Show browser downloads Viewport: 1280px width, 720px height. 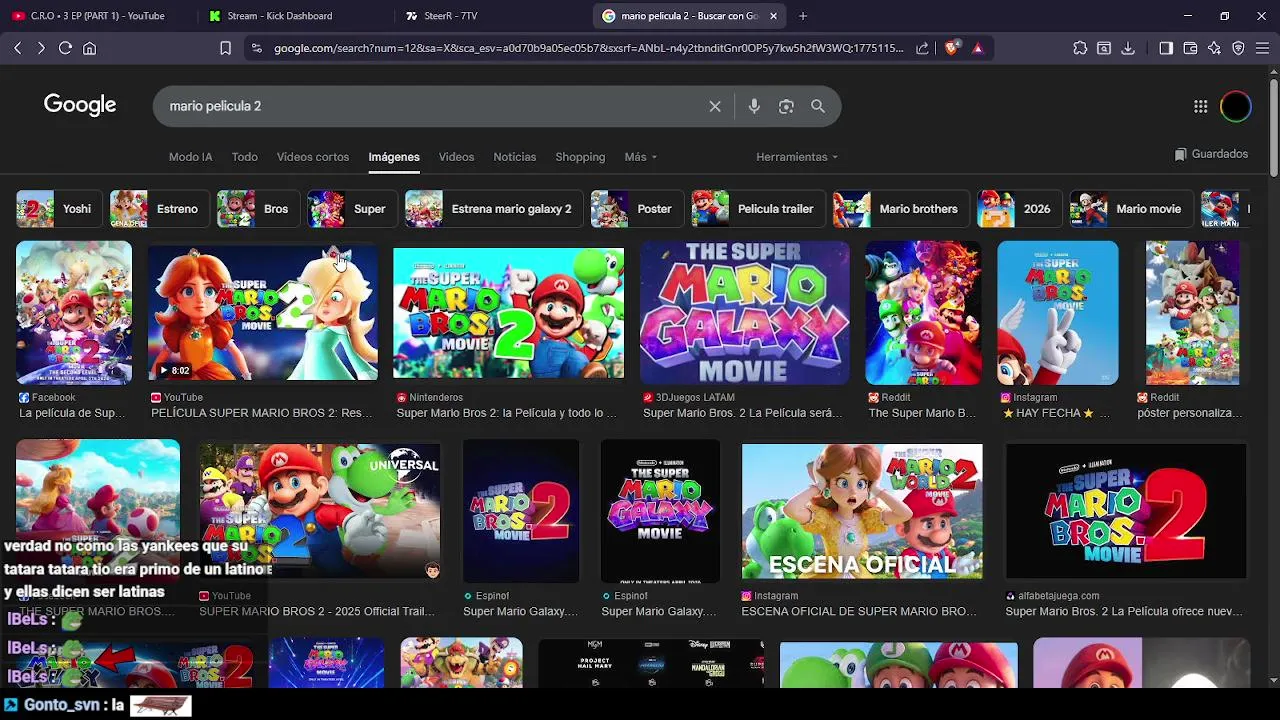point(1128,48)
